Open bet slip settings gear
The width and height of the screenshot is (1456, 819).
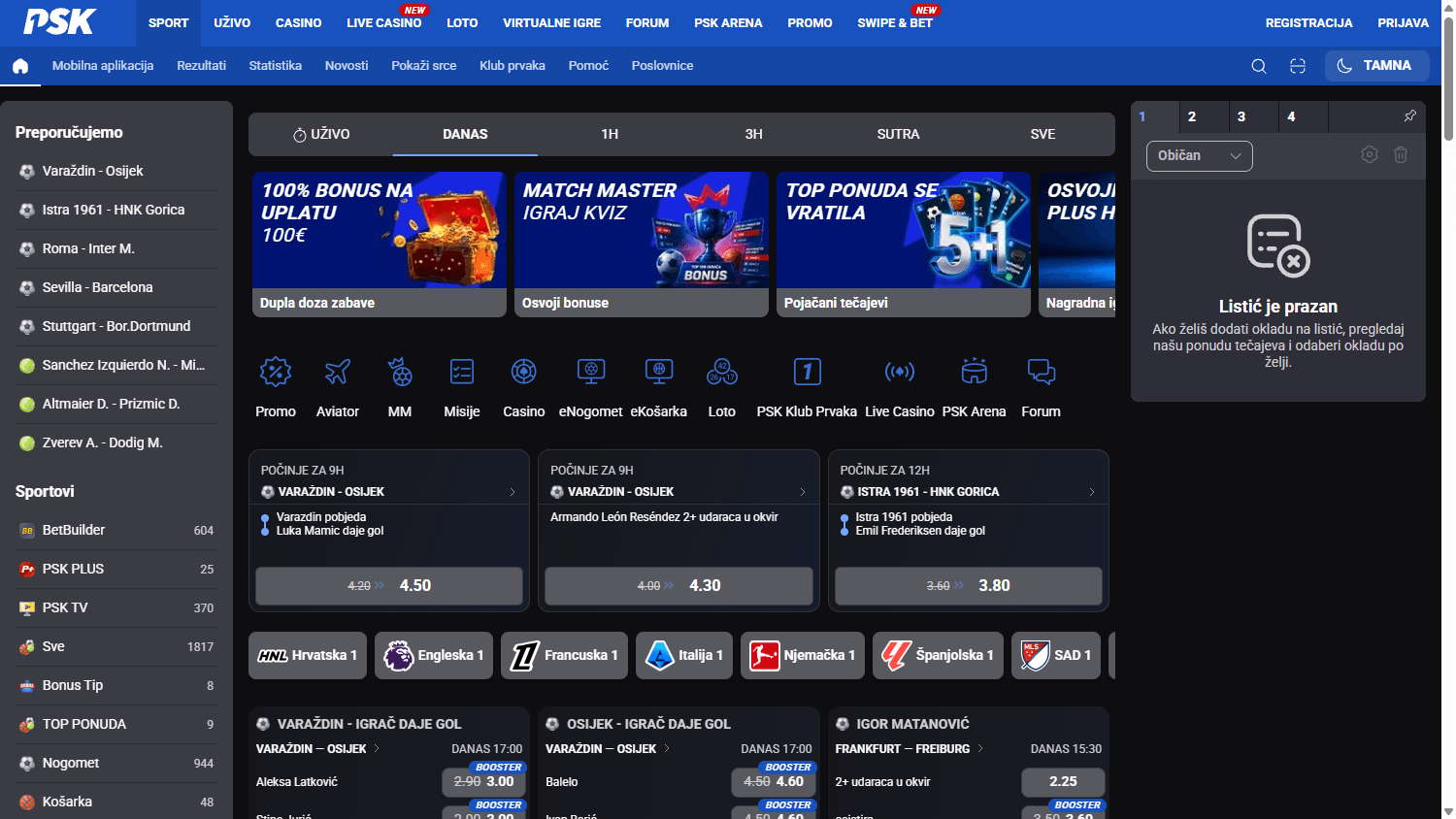coord(1370,155)
